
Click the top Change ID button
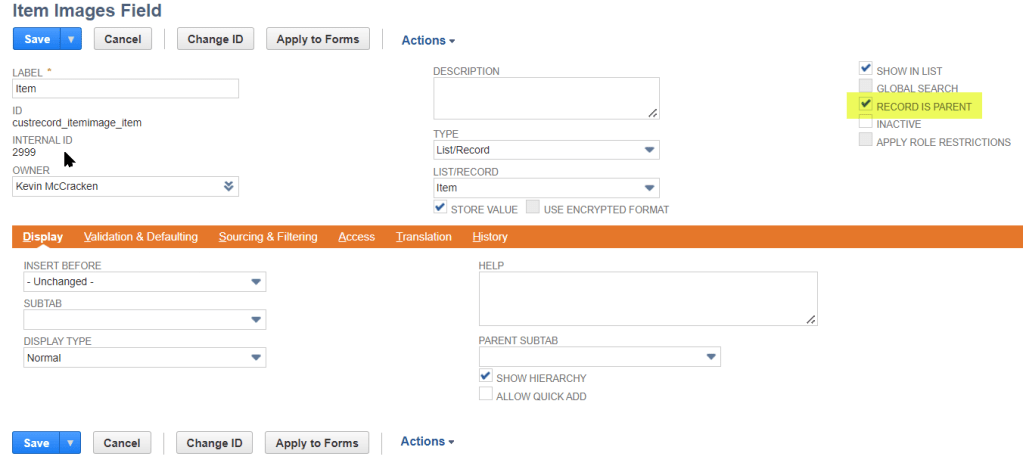214,39
